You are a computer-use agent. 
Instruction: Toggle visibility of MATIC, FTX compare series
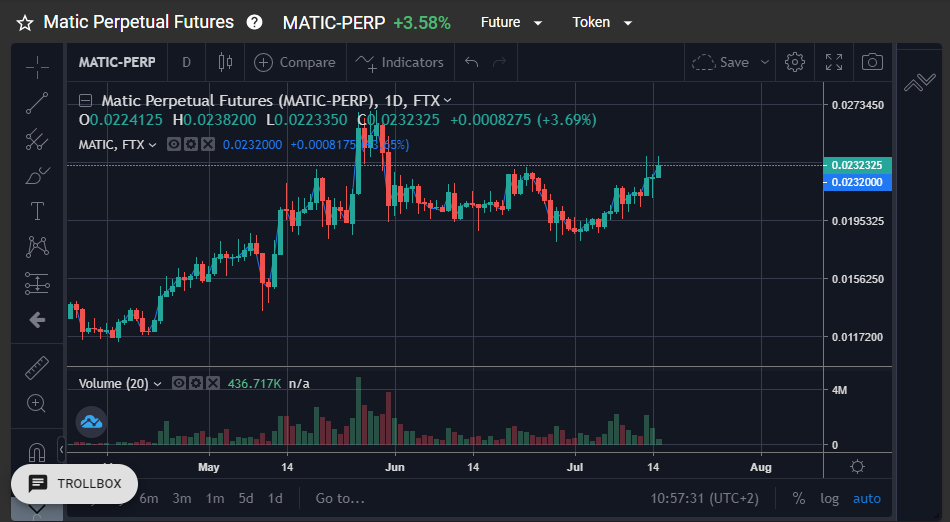point(174,144)
